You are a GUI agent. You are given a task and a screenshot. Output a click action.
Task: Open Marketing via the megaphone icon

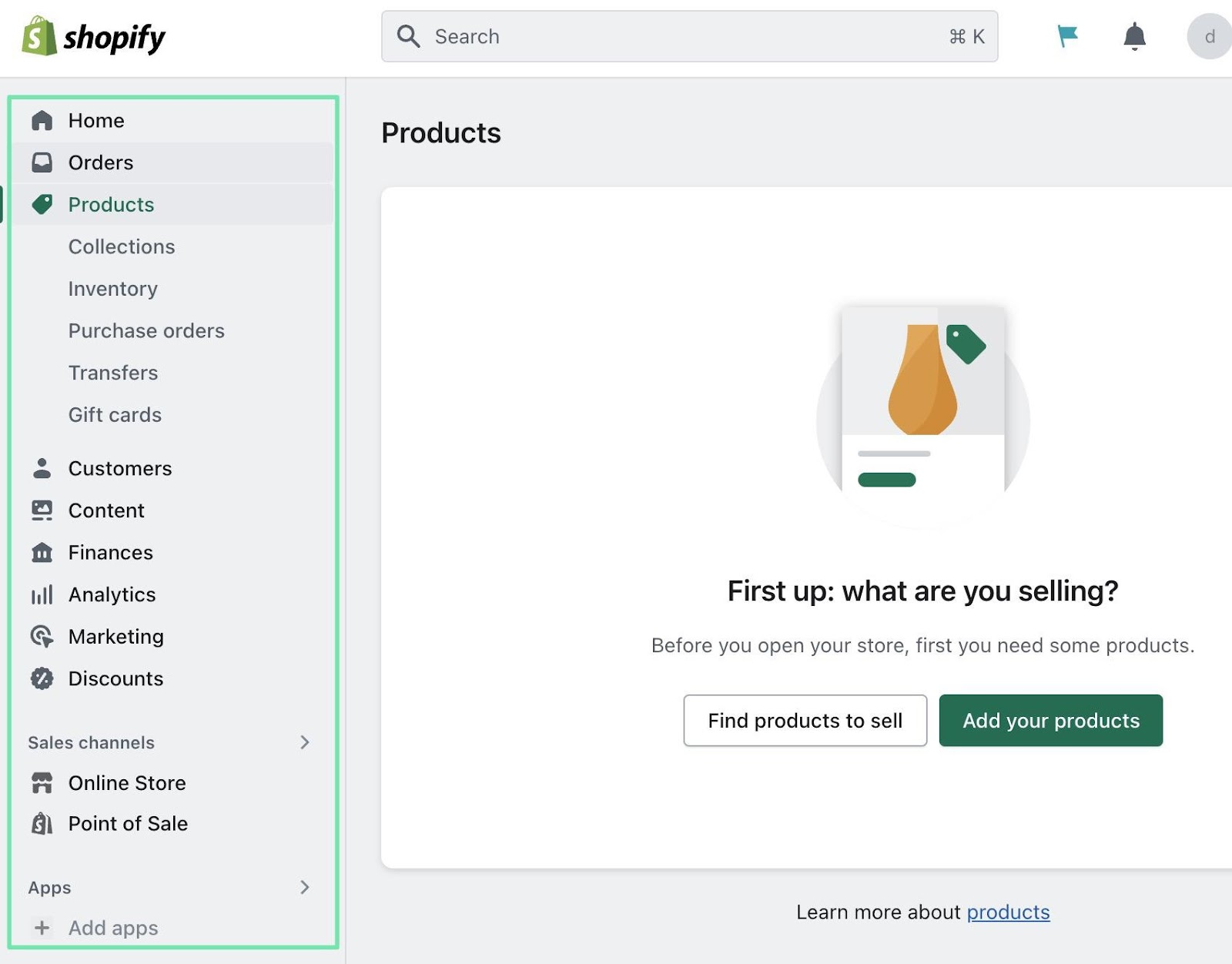click(42, 637)
